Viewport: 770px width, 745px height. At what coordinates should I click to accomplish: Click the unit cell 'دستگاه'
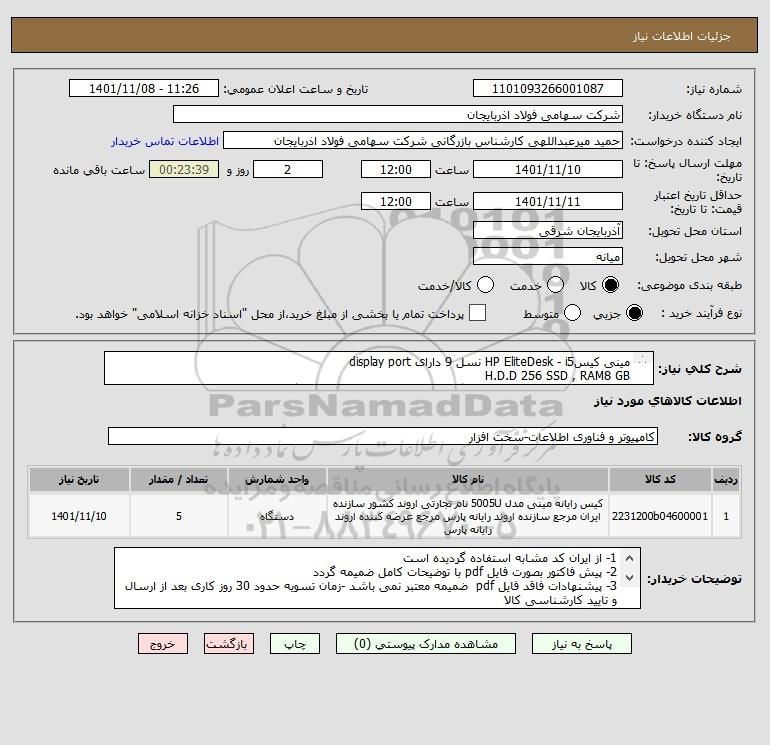[277, 516]
